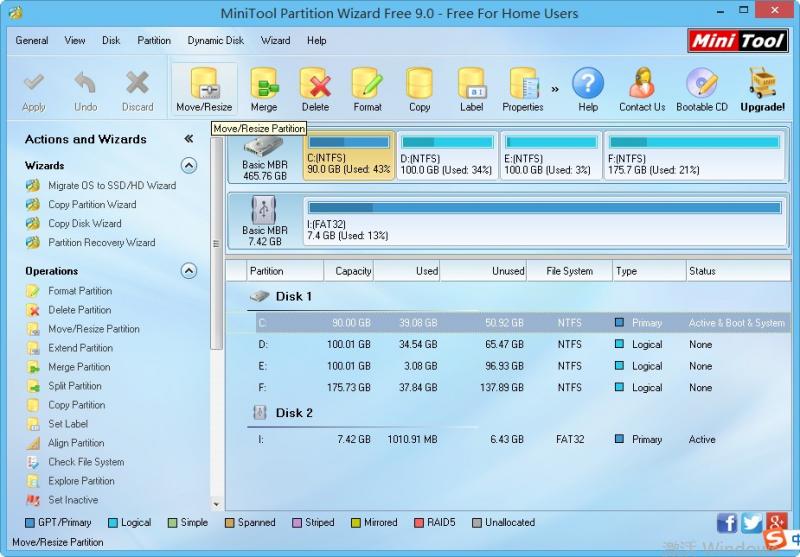The width and height of the screenshot is (800, 557).
Task: Show more toolbar items with » chevron
Action: click(555, 89)
